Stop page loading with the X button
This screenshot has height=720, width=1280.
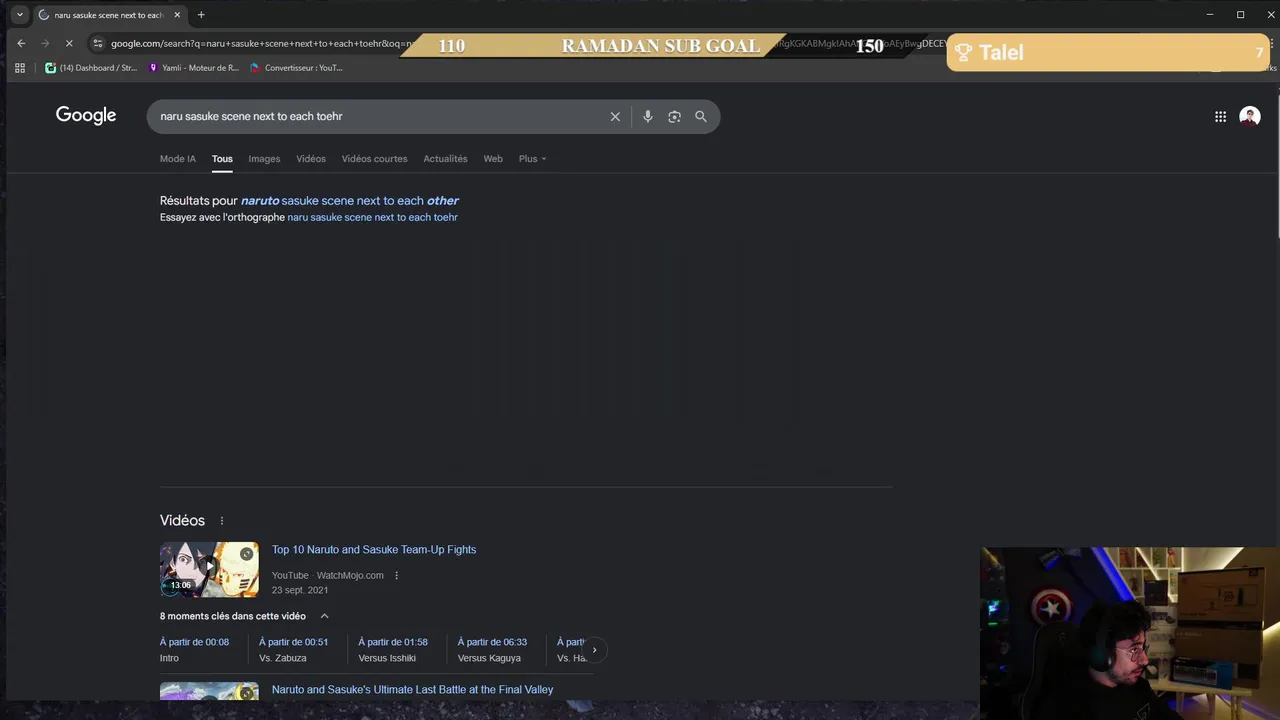(69, 43)
